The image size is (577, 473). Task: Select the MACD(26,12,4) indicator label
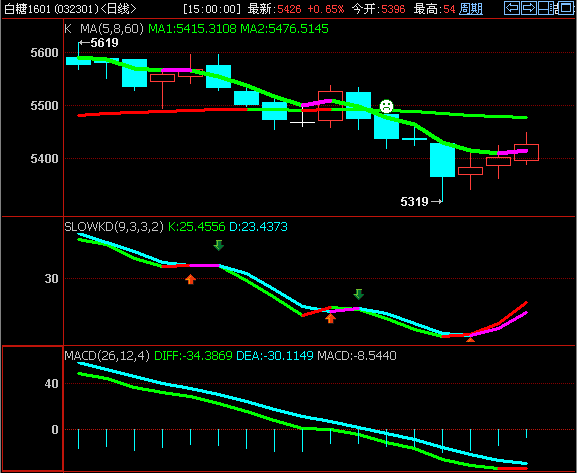107,356
